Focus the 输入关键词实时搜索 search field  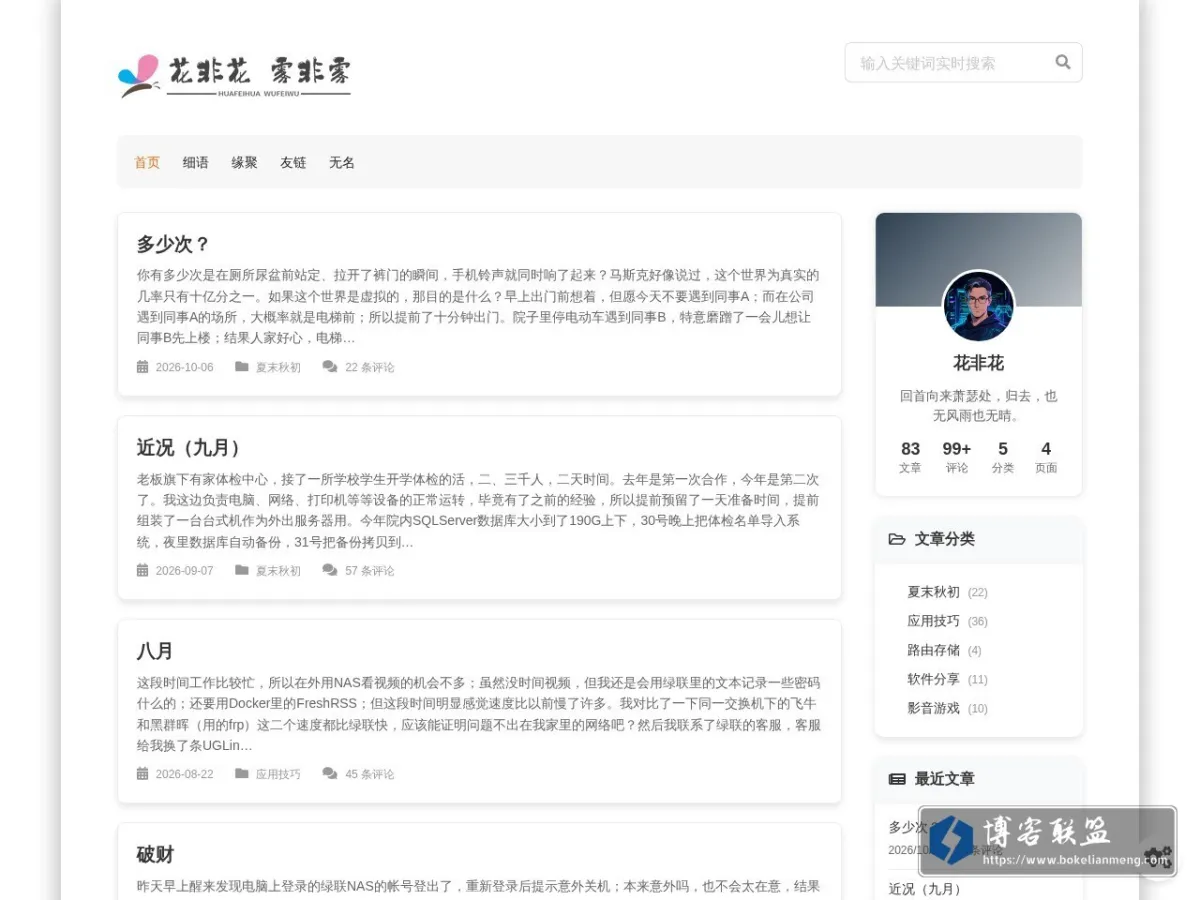(x=963, y=62)
